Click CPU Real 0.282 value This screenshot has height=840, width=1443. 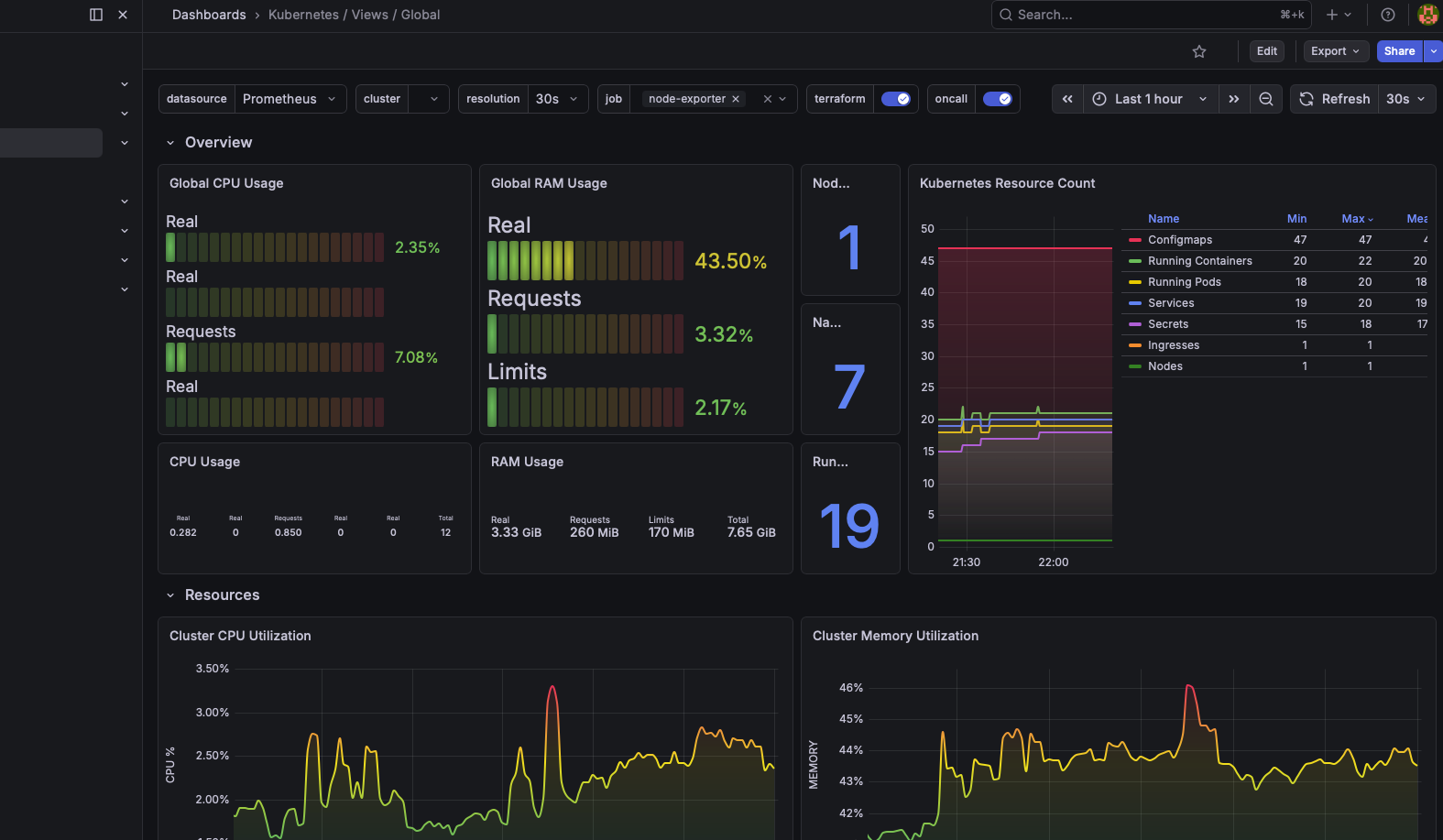(x=183, y=532)
